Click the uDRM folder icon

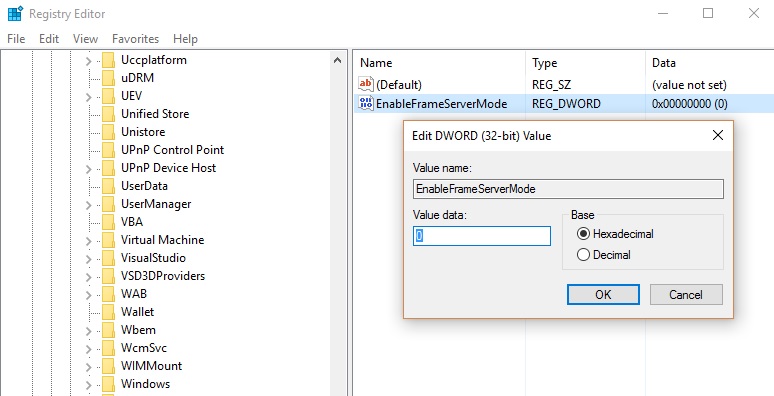point(109,78)
